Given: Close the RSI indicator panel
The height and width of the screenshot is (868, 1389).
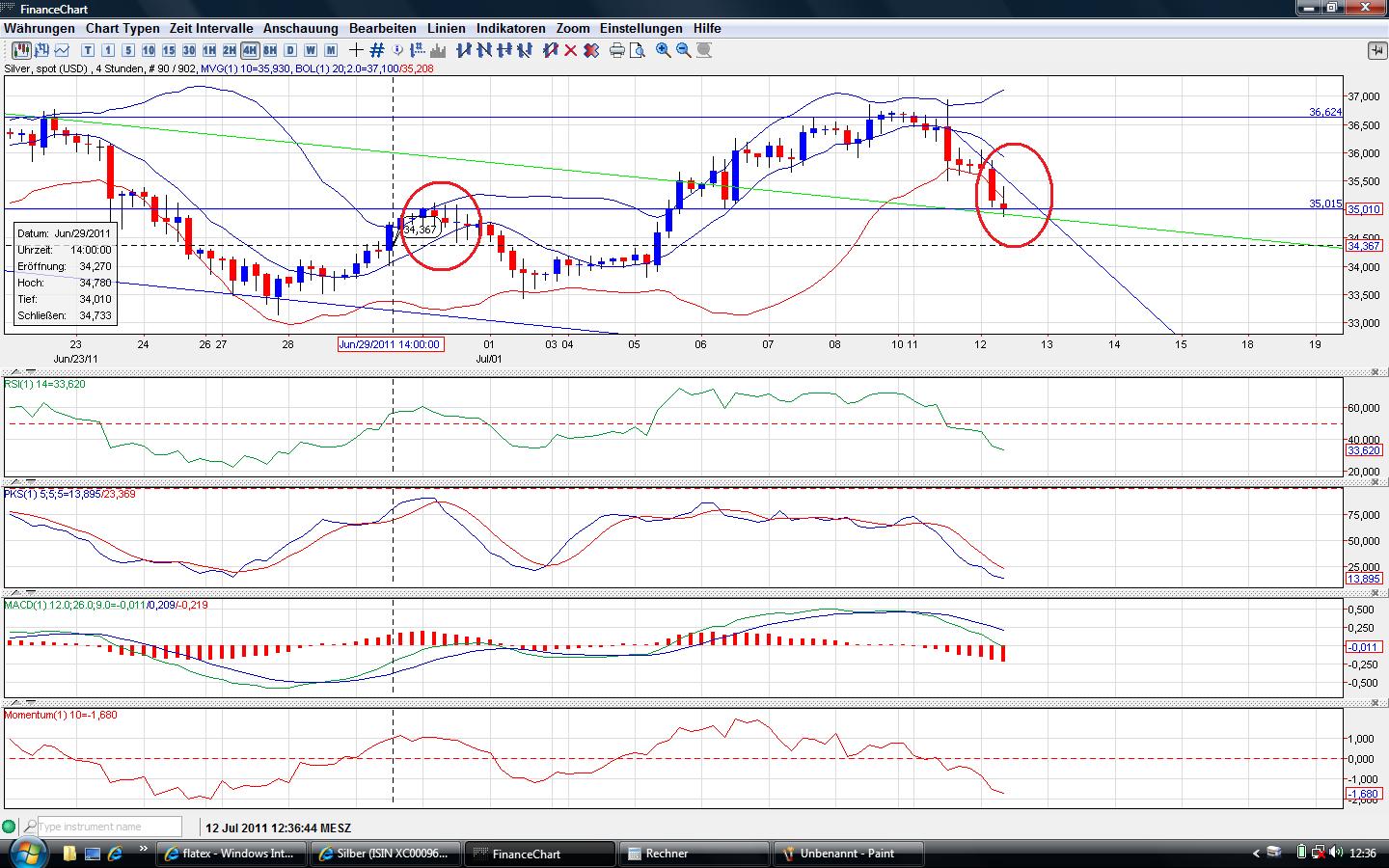Looking at the screenshot, I should point(1374,372).
